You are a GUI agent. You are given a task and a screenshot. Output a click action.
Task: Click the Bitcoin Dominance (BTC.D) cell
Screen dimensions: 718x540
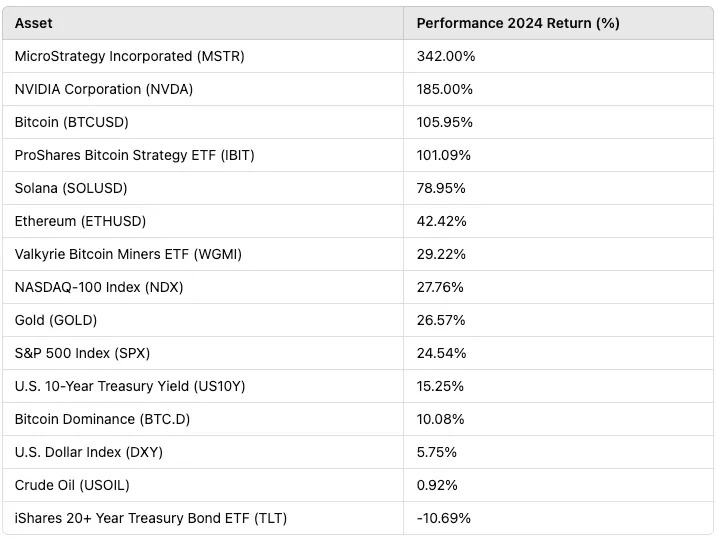coord(102,419)
